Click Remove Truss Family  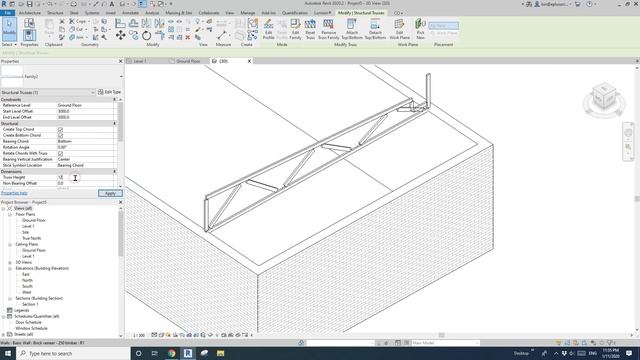328,29
